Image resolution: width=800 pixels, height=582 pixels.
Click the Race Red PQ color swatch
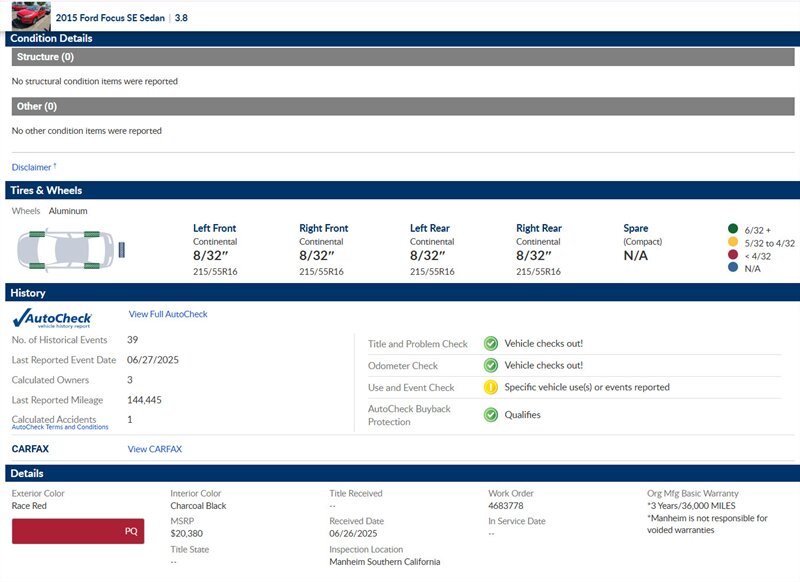pyautogui.click(x=78, y=531)
